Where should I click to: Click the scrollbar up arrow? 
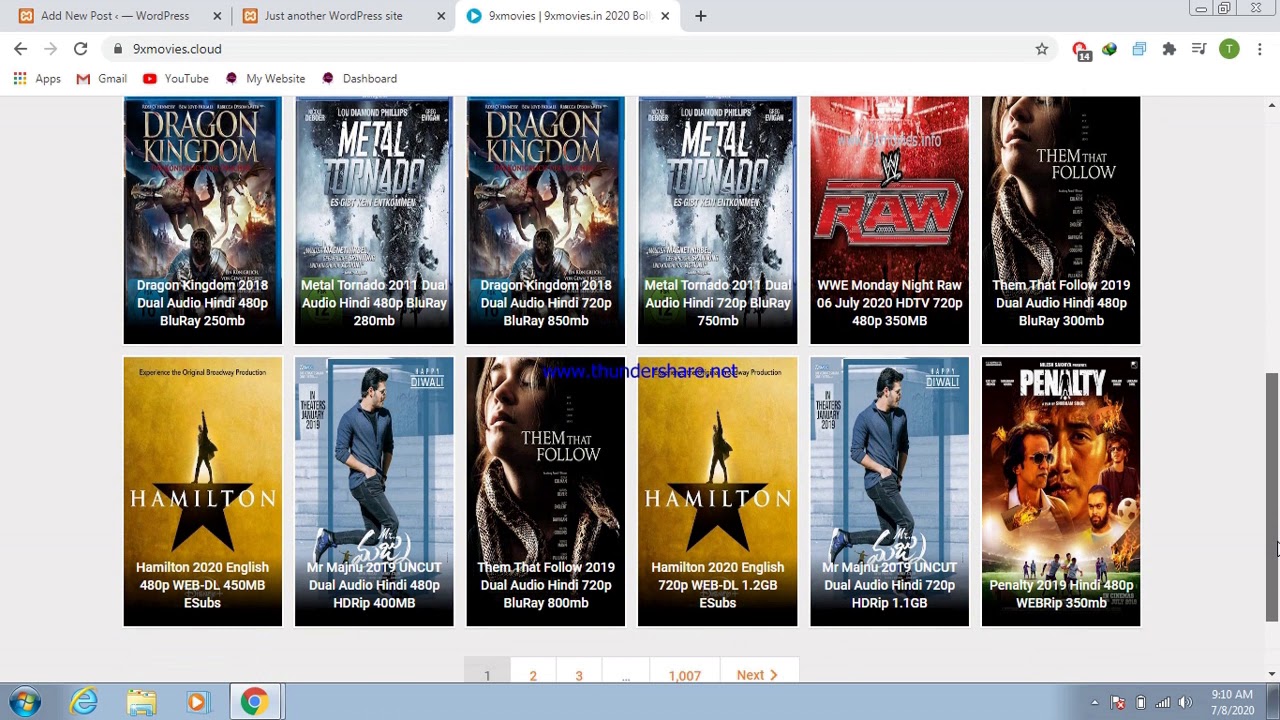pyautogui.click(x=1272, y=105)
